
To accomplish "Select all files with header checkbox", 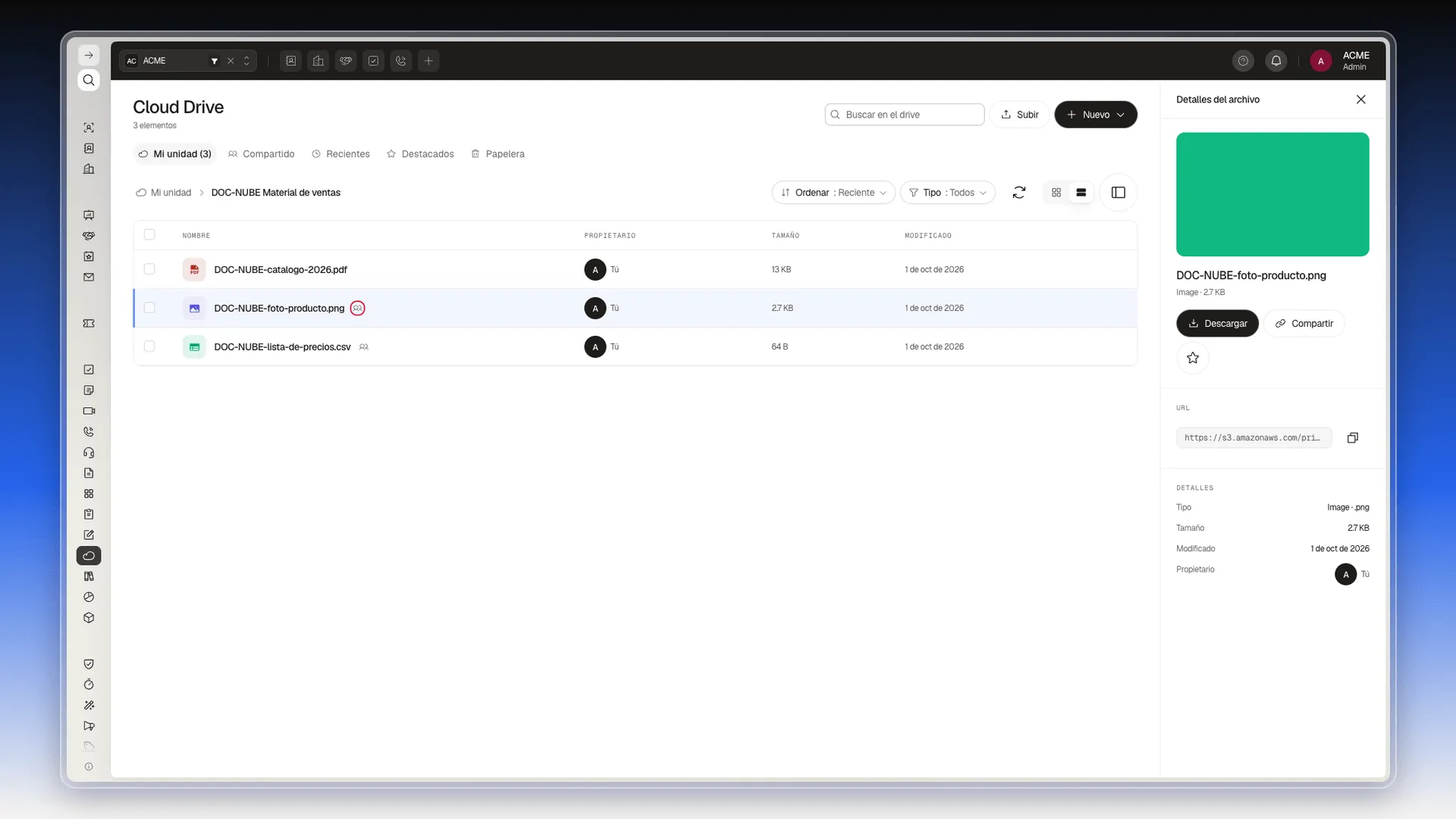I will tap(149, 234).
